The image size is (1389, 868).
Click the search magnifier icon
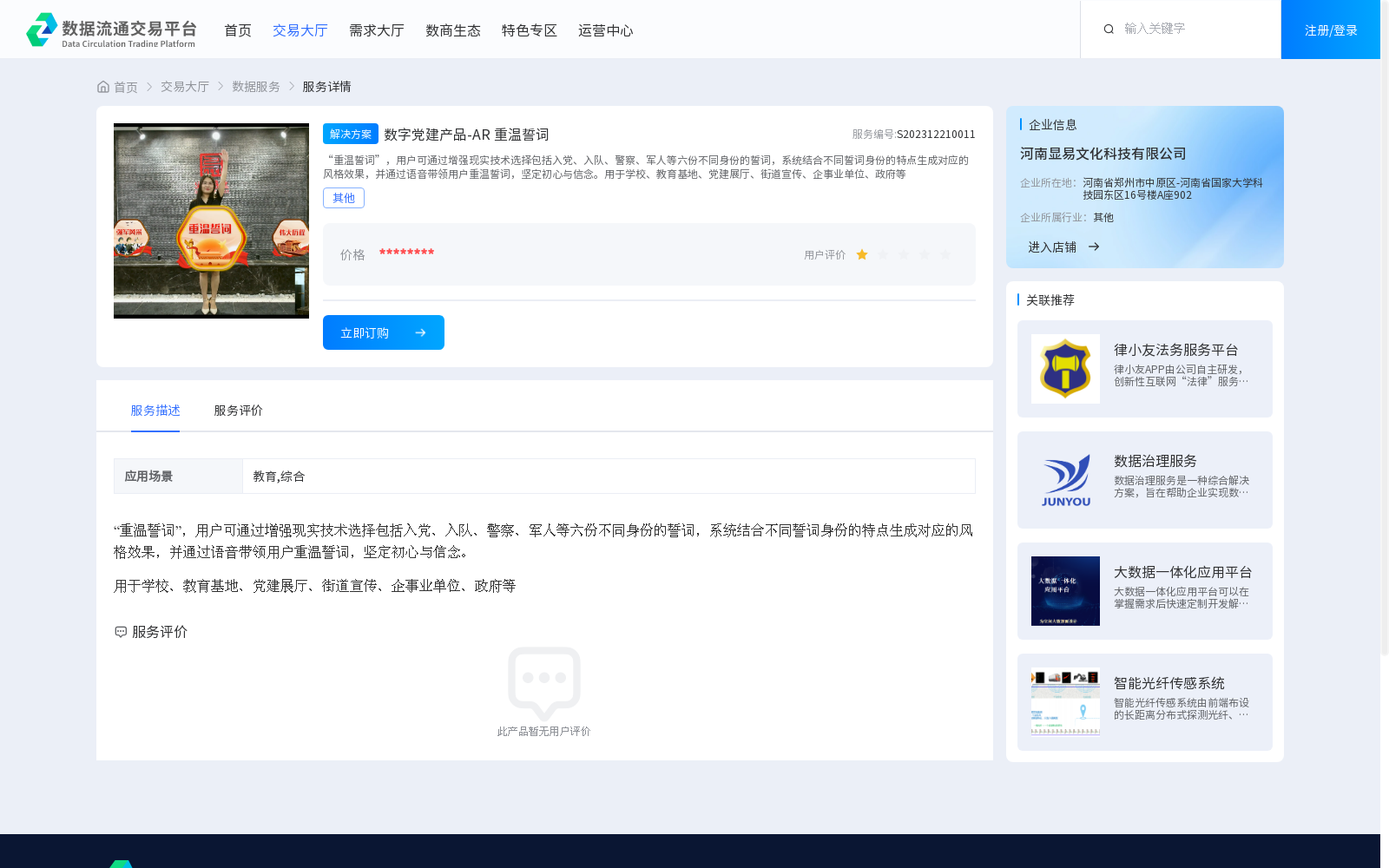coord(1109,30)
